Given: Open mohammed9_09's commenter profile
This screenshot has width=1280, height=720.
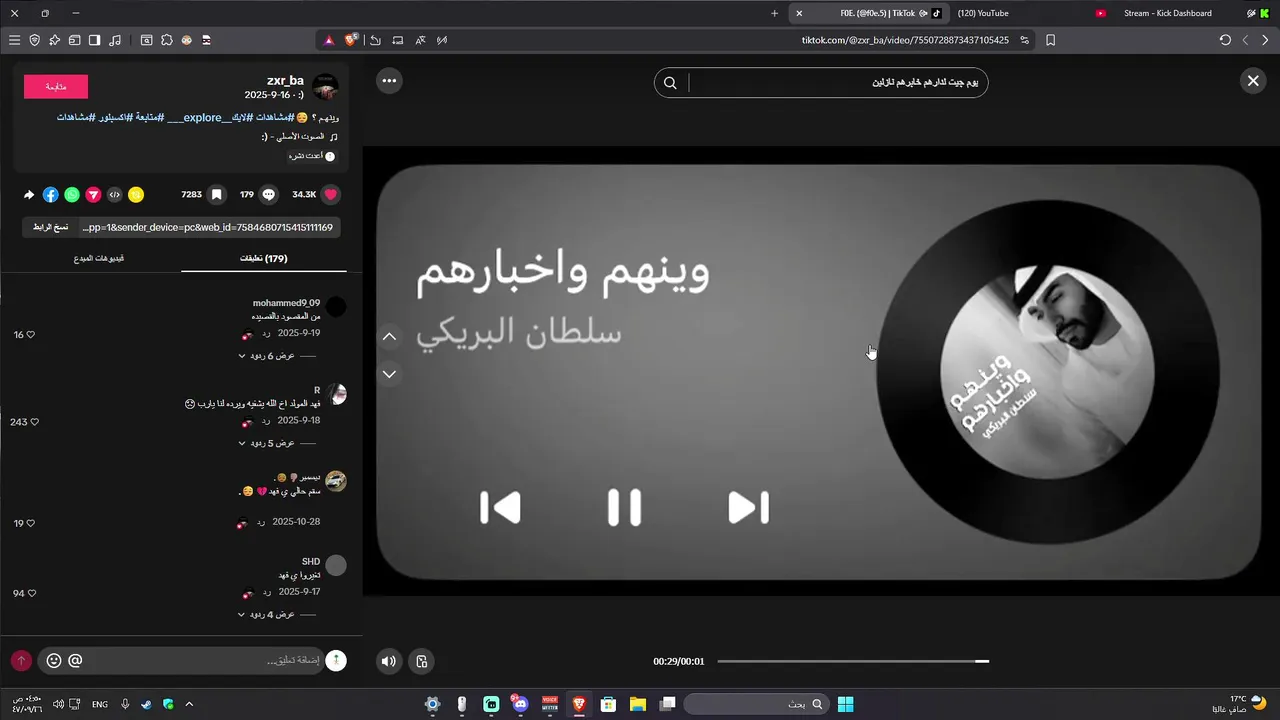Looking at the screenshot, I should click(336, 307).
